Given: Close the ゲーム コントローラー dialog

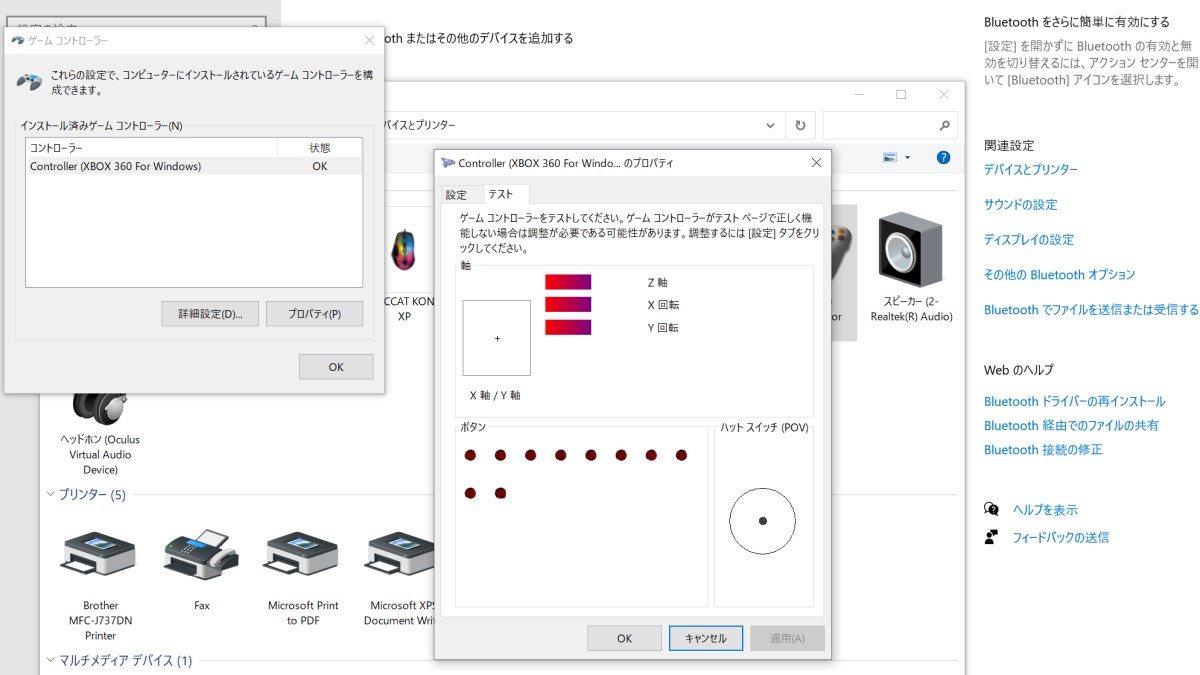Looking at the screenshot, I should click(x=369, y=41).
